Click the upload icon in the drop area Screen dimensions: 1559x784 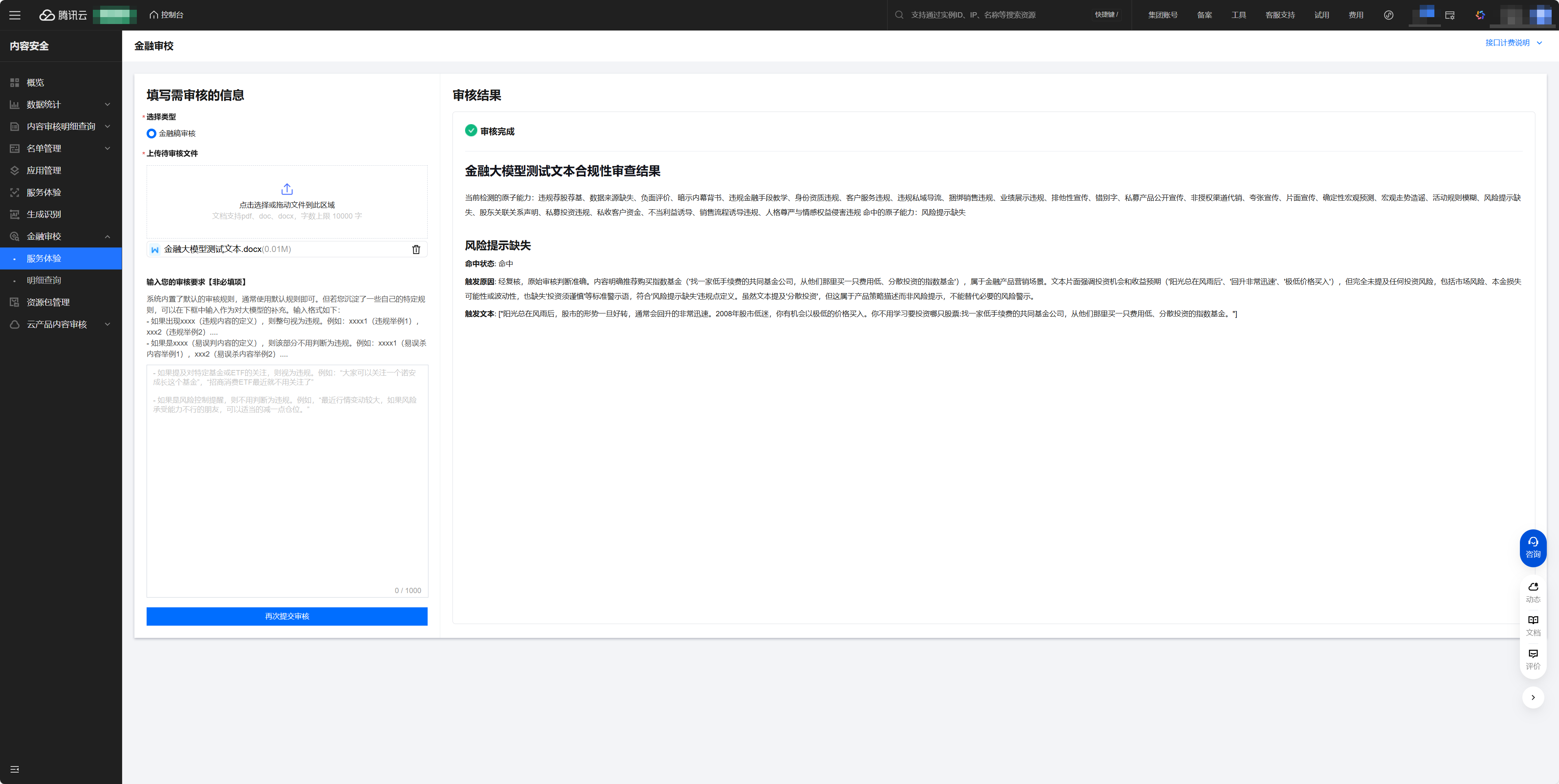coord(287,189)
